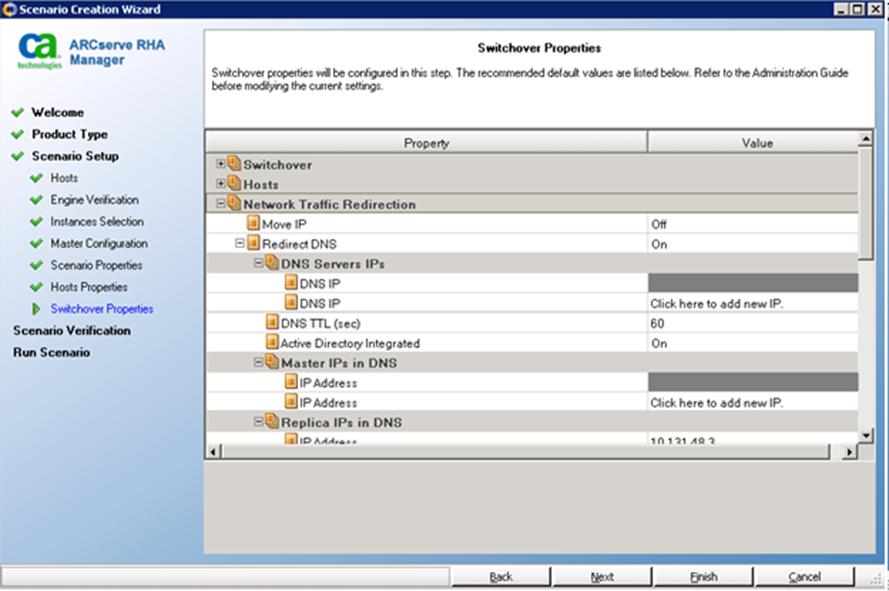This screenshot has height=591, width=889.
Task: Go to the Product Type step
Action: (x=70, y=134)
